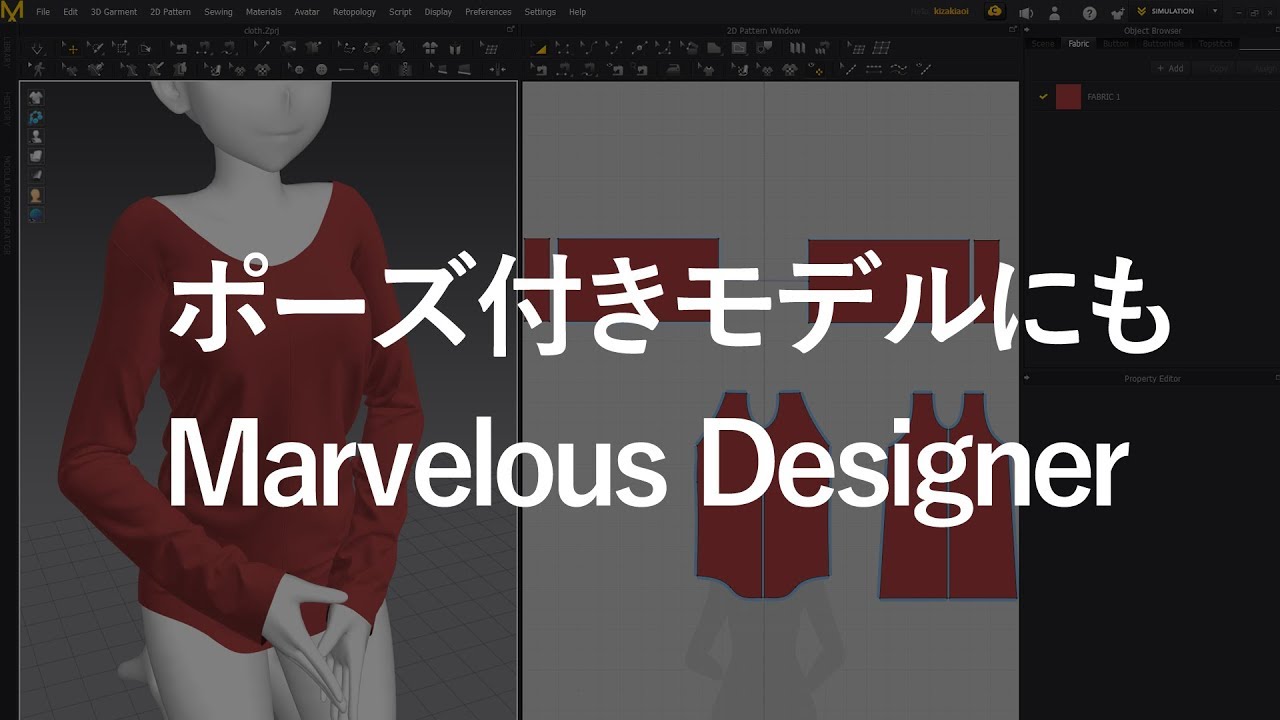Click the Add fabric button

point(1170,68)
